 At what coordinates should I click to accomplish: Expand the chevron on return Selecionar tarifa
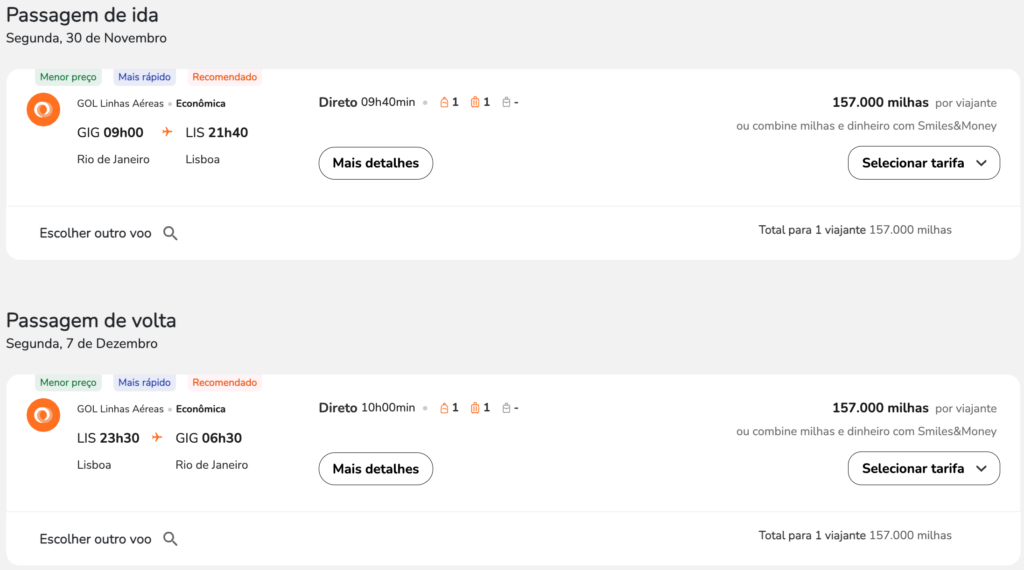tap(981, 469)
